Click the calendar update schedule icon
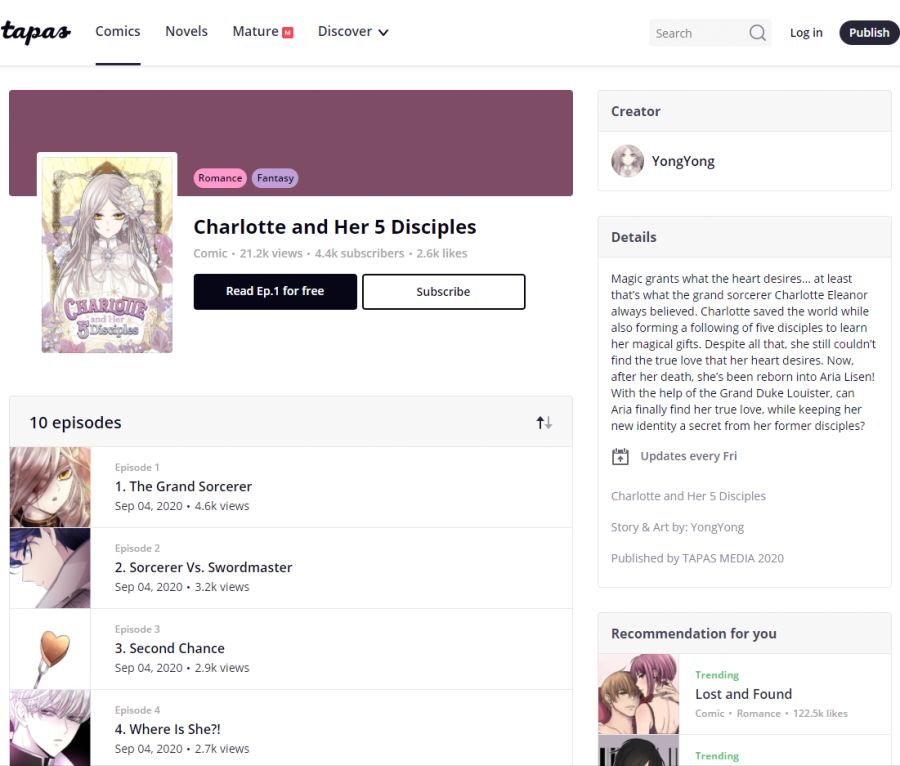900x766 pixels. [x=620, y=457]
